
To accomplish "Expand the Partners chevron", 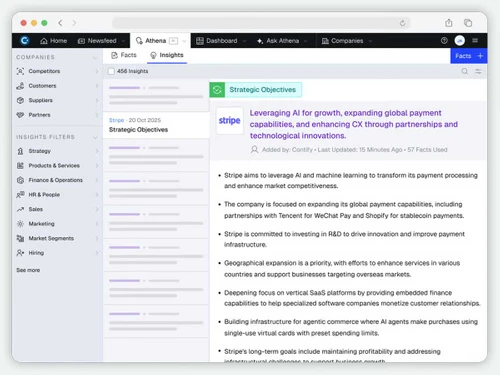I will pyautogui.click(x=97, y=115).
